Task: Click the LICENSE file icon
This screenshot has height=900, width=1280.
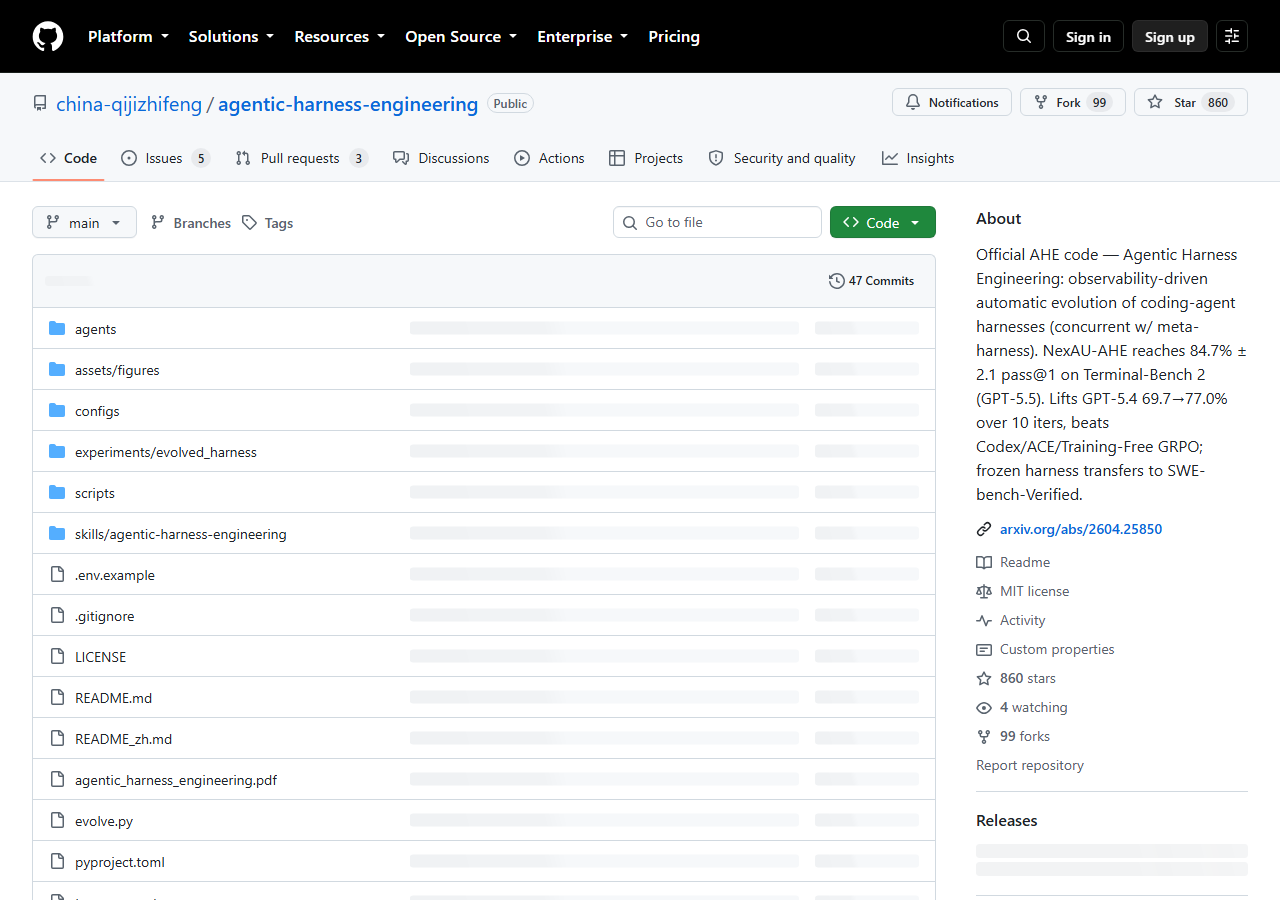Action: pos(57,657)
